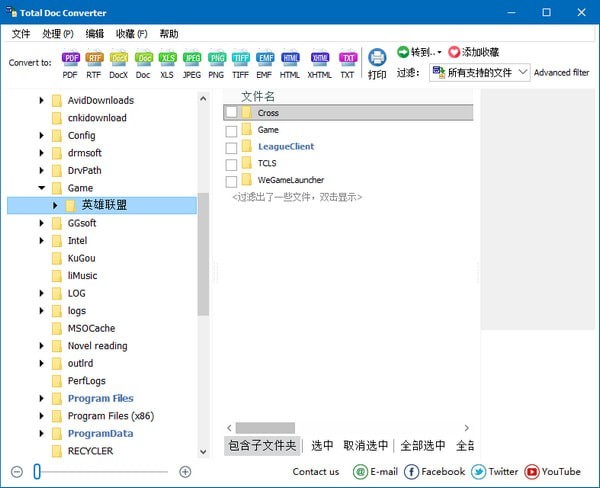The width and height of the screenshot is (600, 488).
Task: Enable the WeGameLauncher checkbox
Action: tap(231, 181)
